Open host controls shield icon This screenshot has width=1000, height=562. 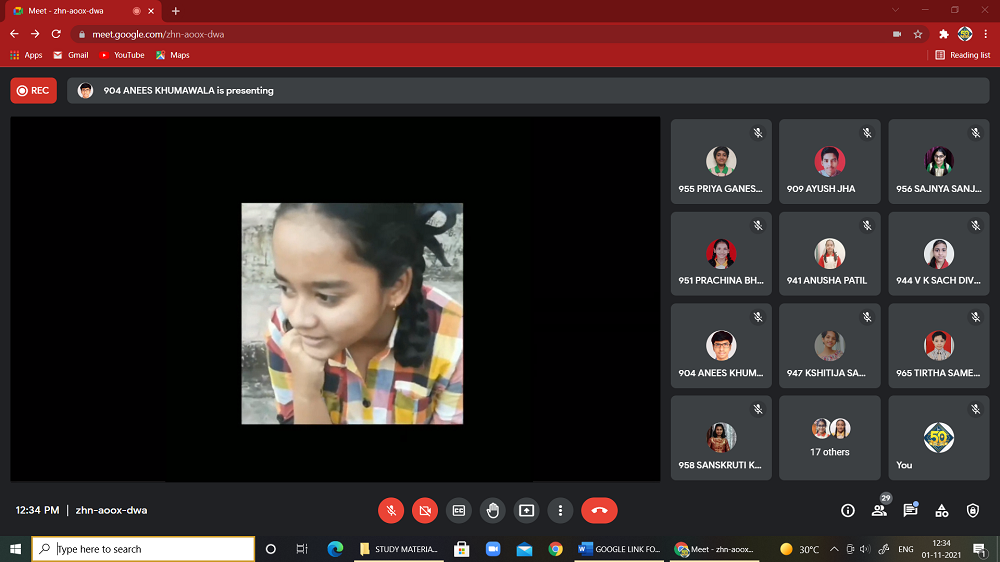973,510
